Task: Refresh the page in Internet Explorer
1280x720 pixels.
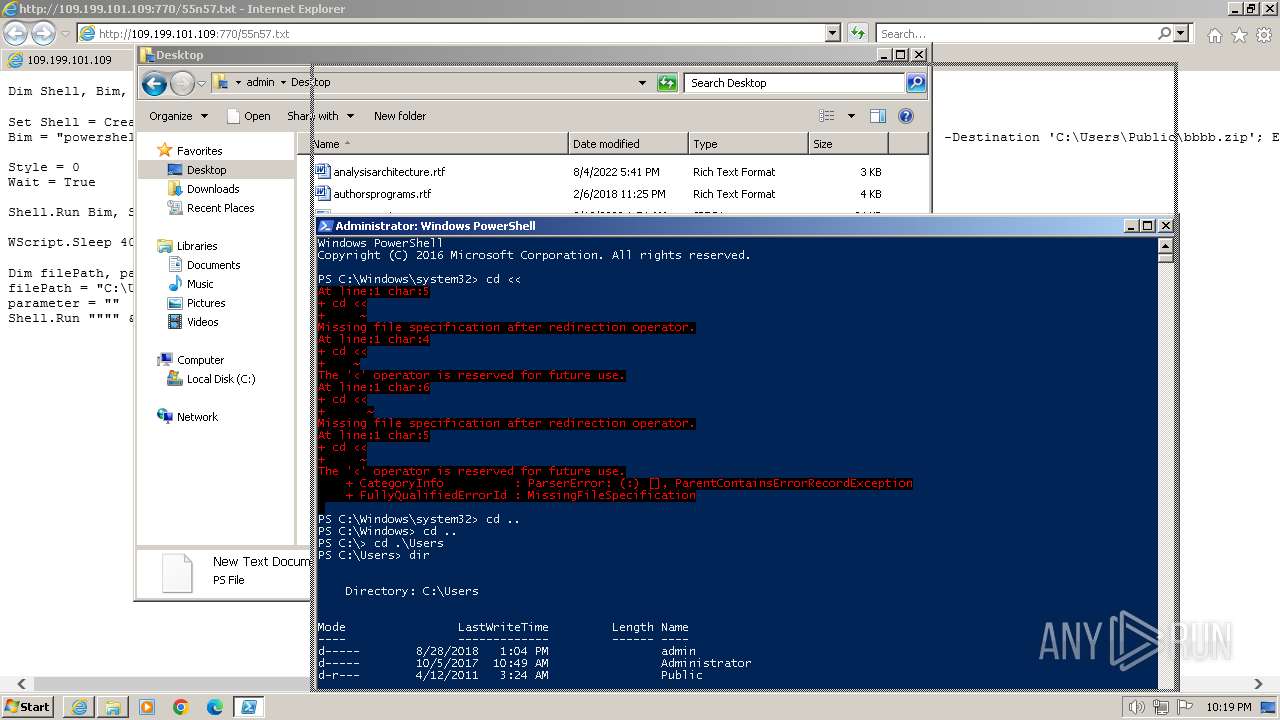Action: (x=857, y=33)
